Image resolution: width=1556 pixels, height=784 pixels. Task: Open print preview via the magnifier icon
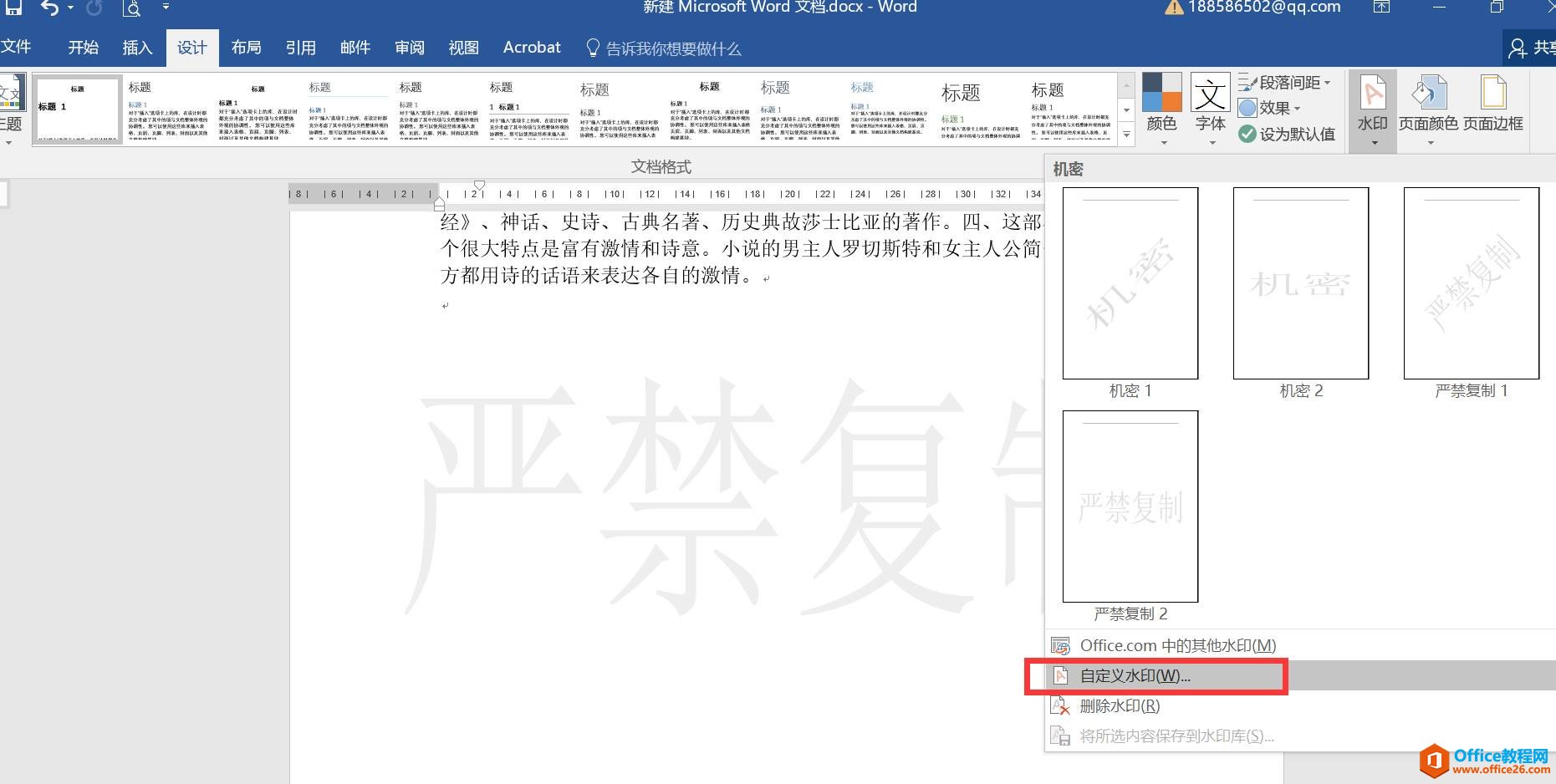click(x=131, y=9)
